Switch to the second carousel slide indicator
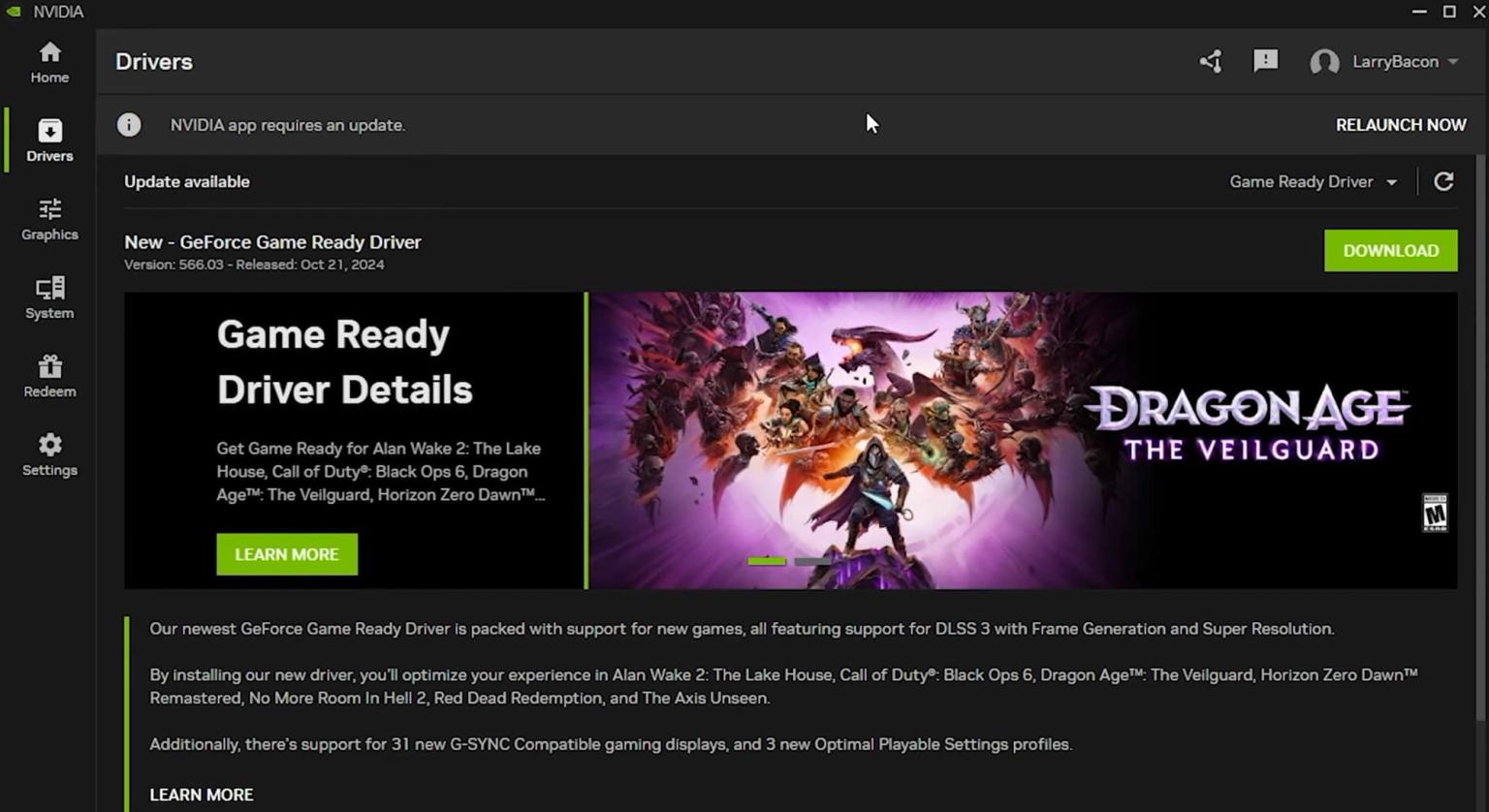 coord(812,561)
